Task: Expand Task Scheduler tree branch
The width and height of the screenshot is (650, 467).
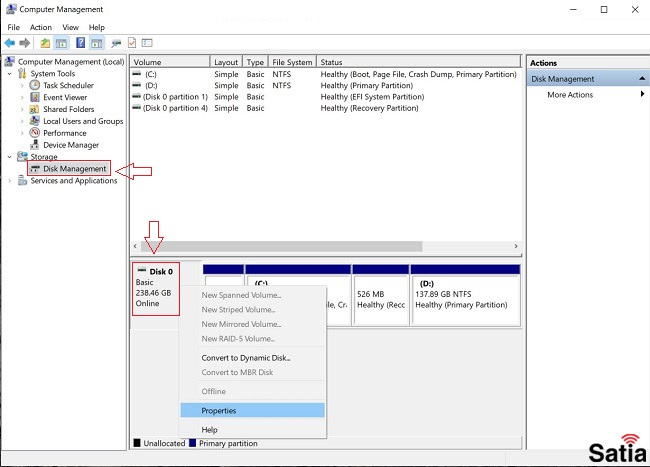Action: (x=22, y=86)
